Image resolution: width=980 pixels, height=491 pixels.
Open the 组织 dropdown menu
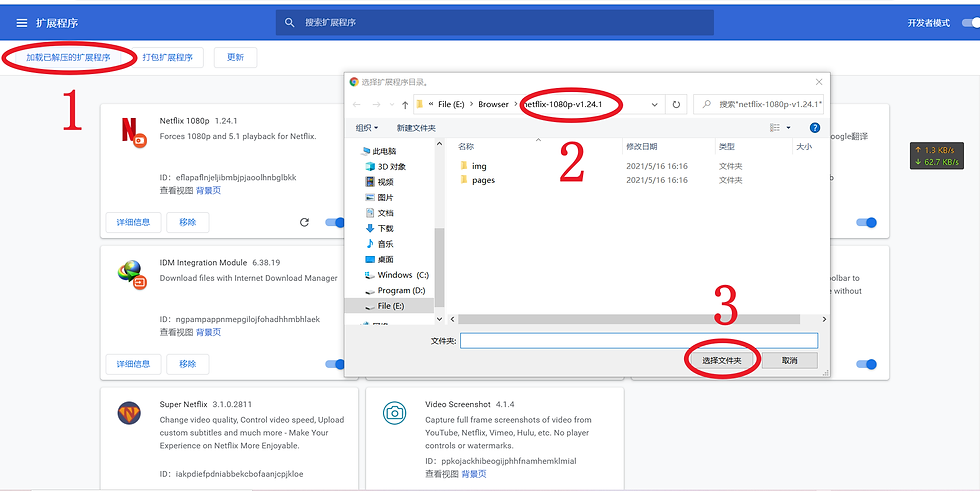(x=367, y=127)
